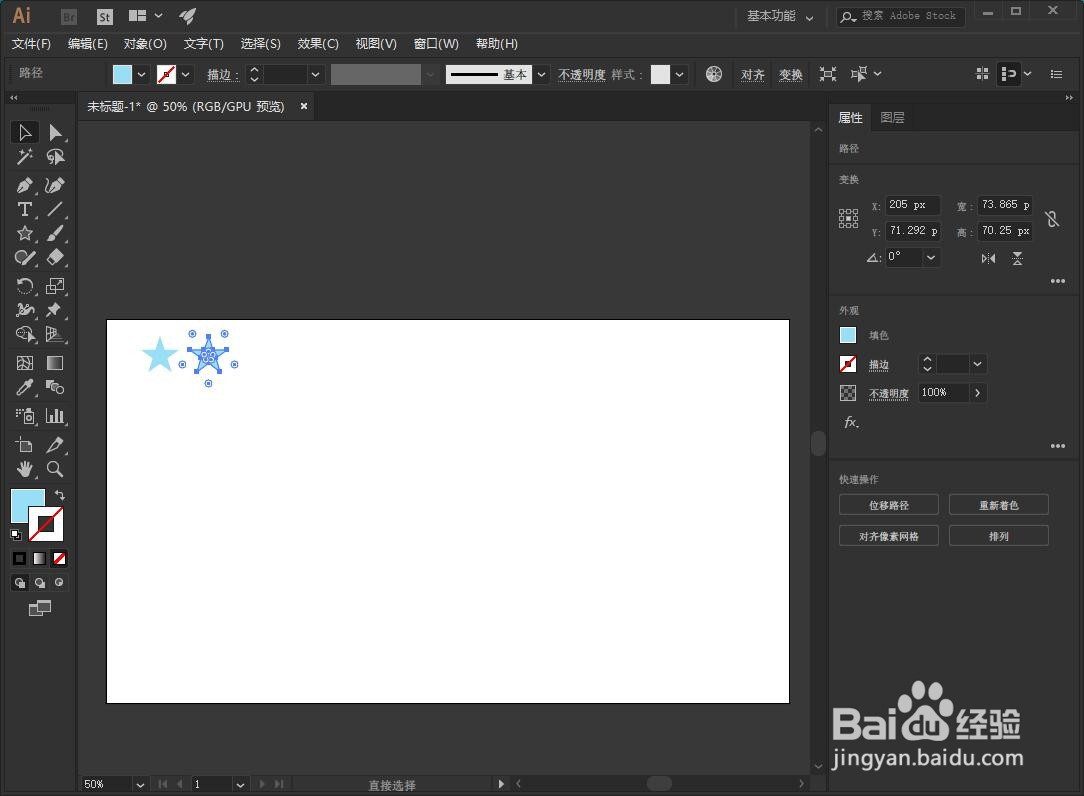The width and height of the screenshot is (1084, 796).
Task: Select the Blend tool
Action: pos(55,387)
